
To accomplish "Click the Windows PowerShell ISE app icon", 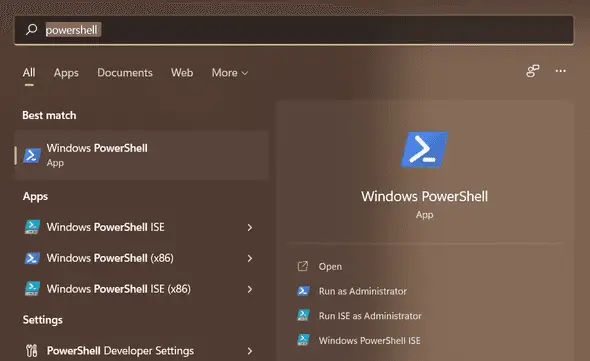I will (x=32, y=227).
